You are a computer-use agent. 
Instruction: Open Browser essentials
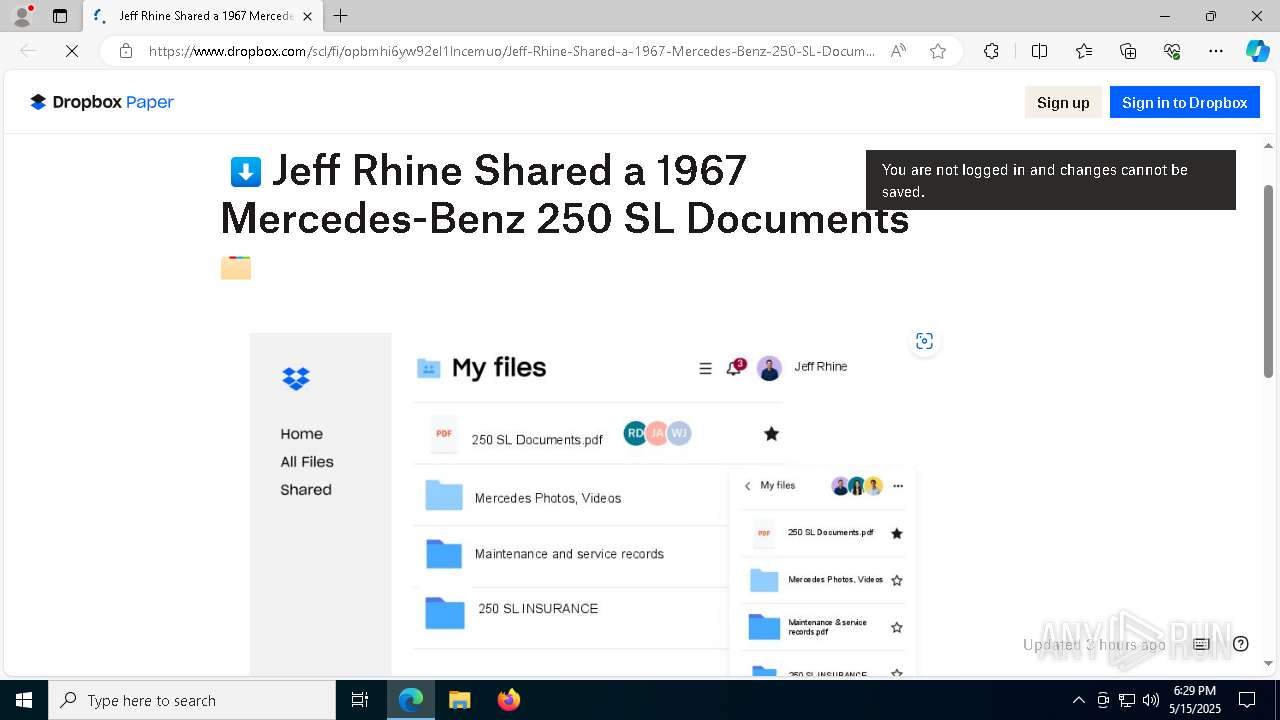tap(1172, 51)
